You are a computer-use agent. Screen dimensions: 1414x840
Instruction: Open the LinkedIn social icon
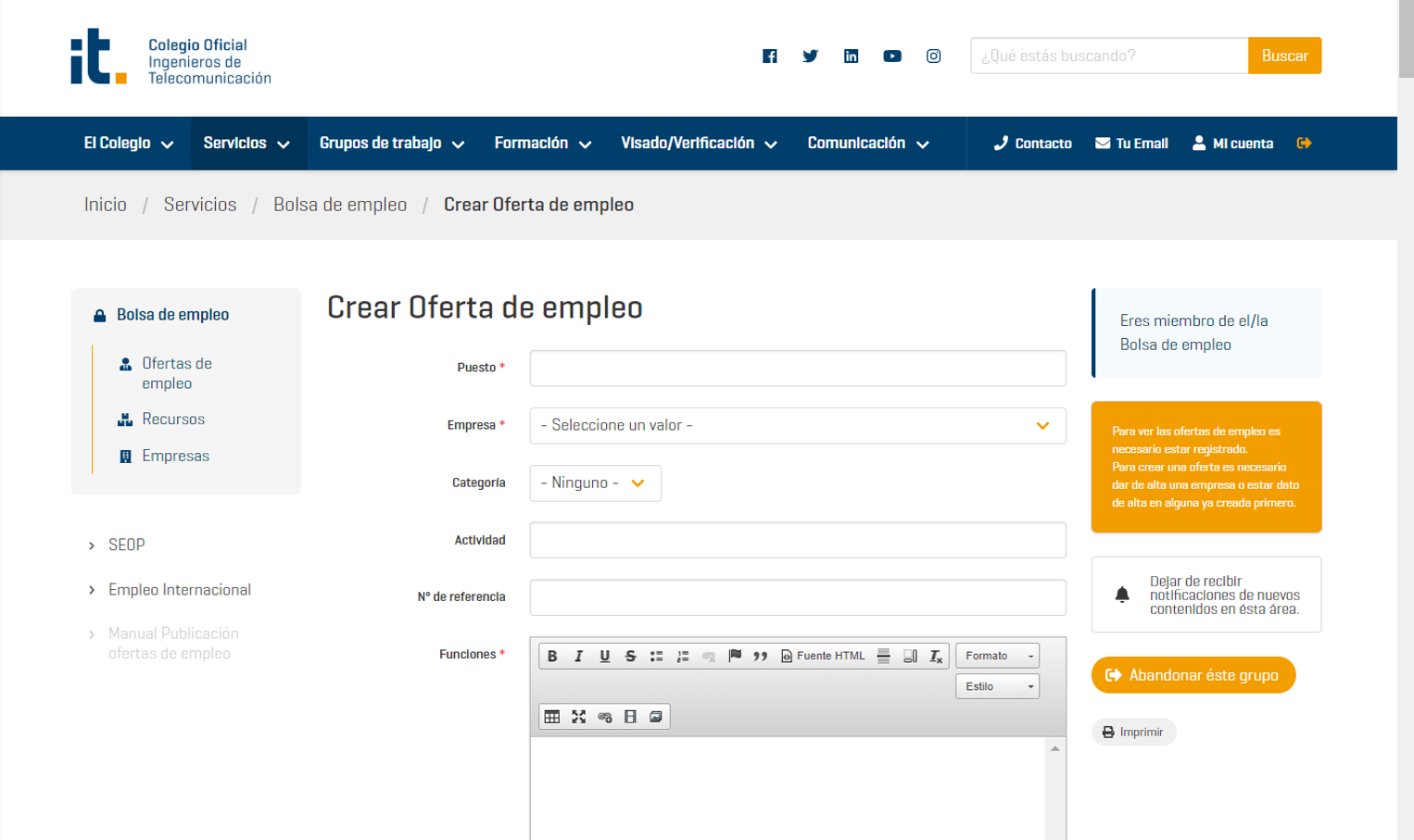click(851, 56)
